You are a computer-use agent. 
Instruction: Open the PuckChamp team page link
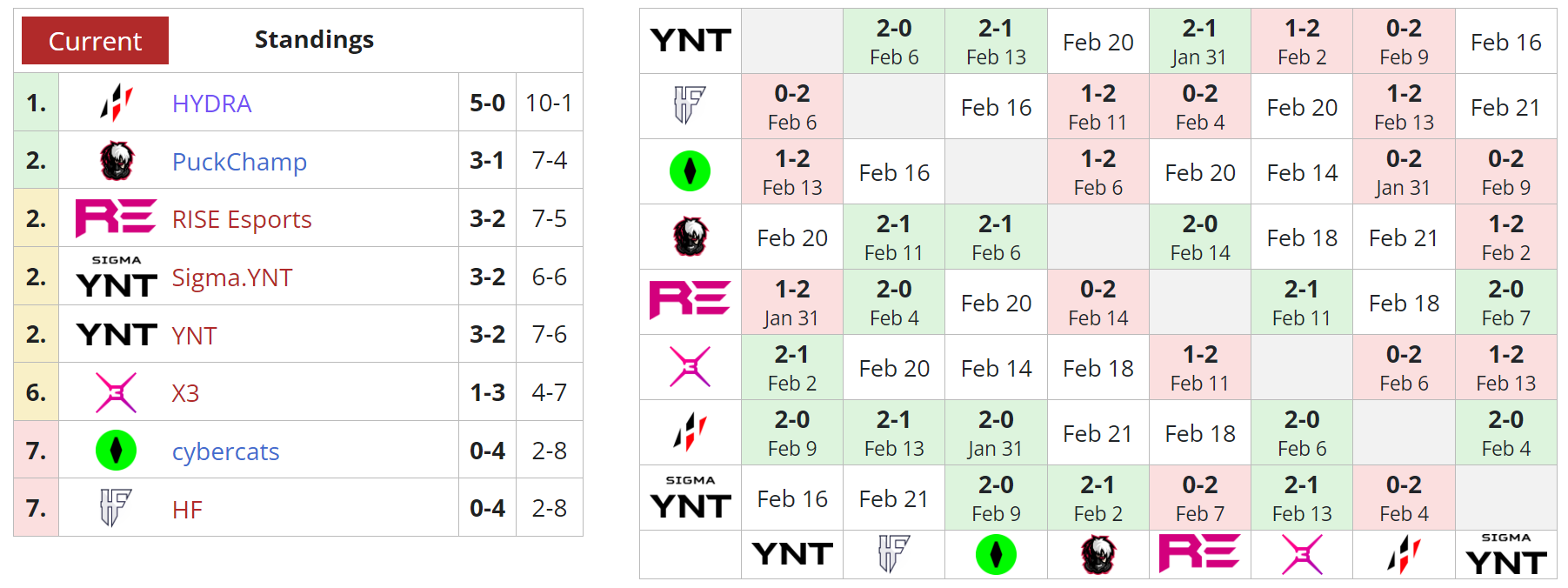coord(239,162)
